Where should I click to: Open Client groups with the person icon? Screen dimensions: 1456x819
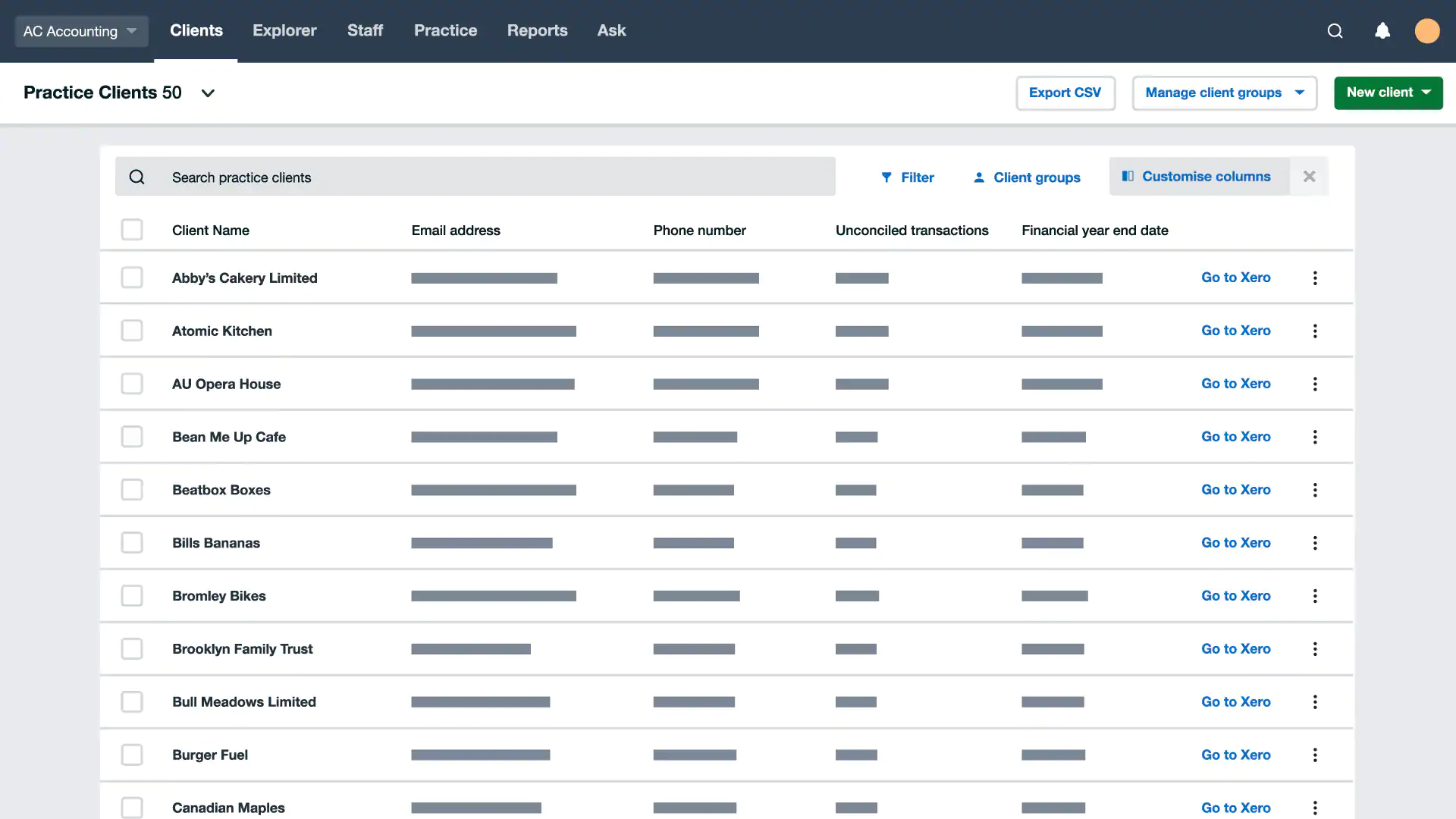[1026, 177]
